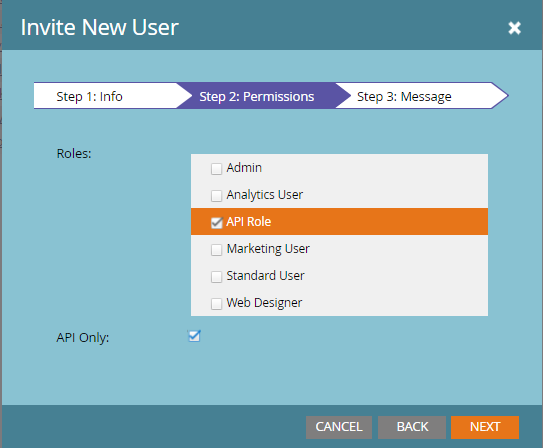Close the Invite New User dialog

click(x=514, y=28)
